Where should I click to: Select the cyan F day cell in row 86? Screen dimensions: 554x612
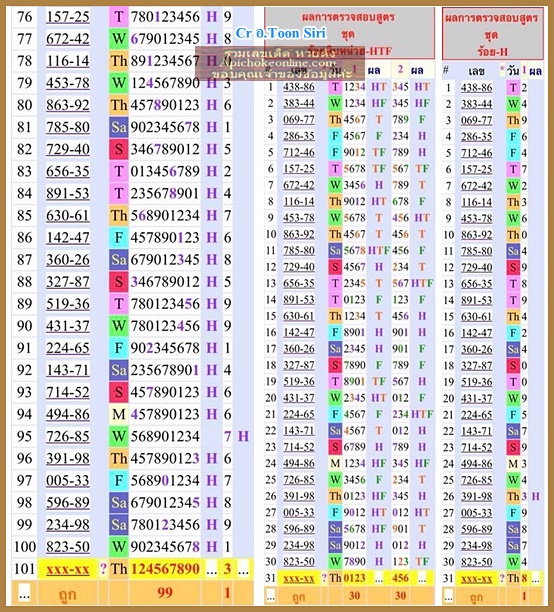(119, 237)
